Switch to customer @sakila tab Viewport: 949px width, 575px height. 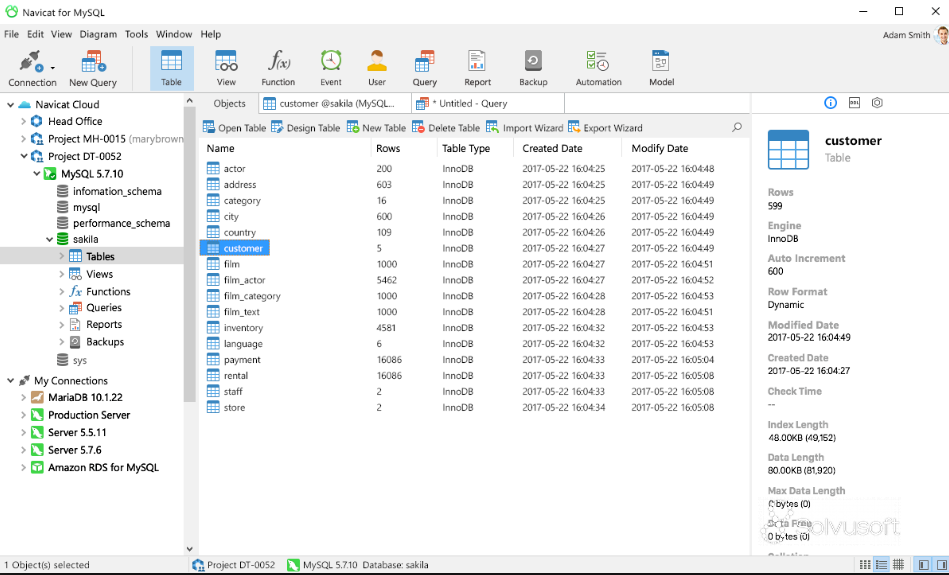coord(335,104)
